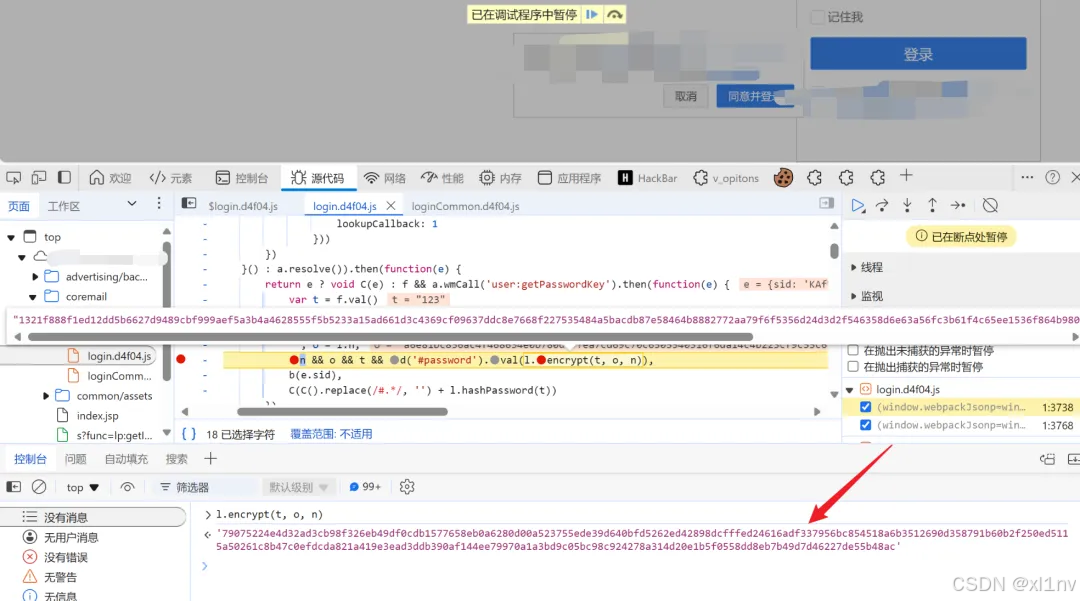This screenshot has width=1080, height=601.
Task: Add another tool with the plus icon
Action: coord(906,176)
